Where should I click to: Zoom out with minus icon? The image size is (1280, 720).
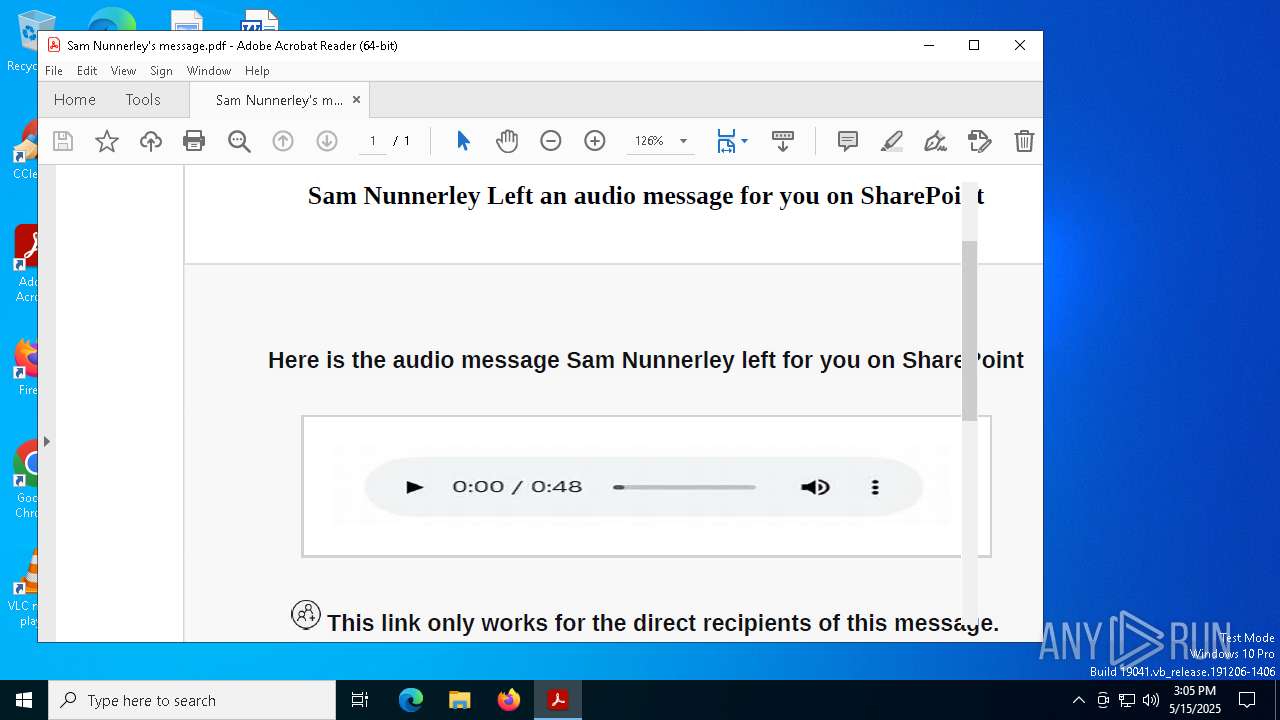551,141
